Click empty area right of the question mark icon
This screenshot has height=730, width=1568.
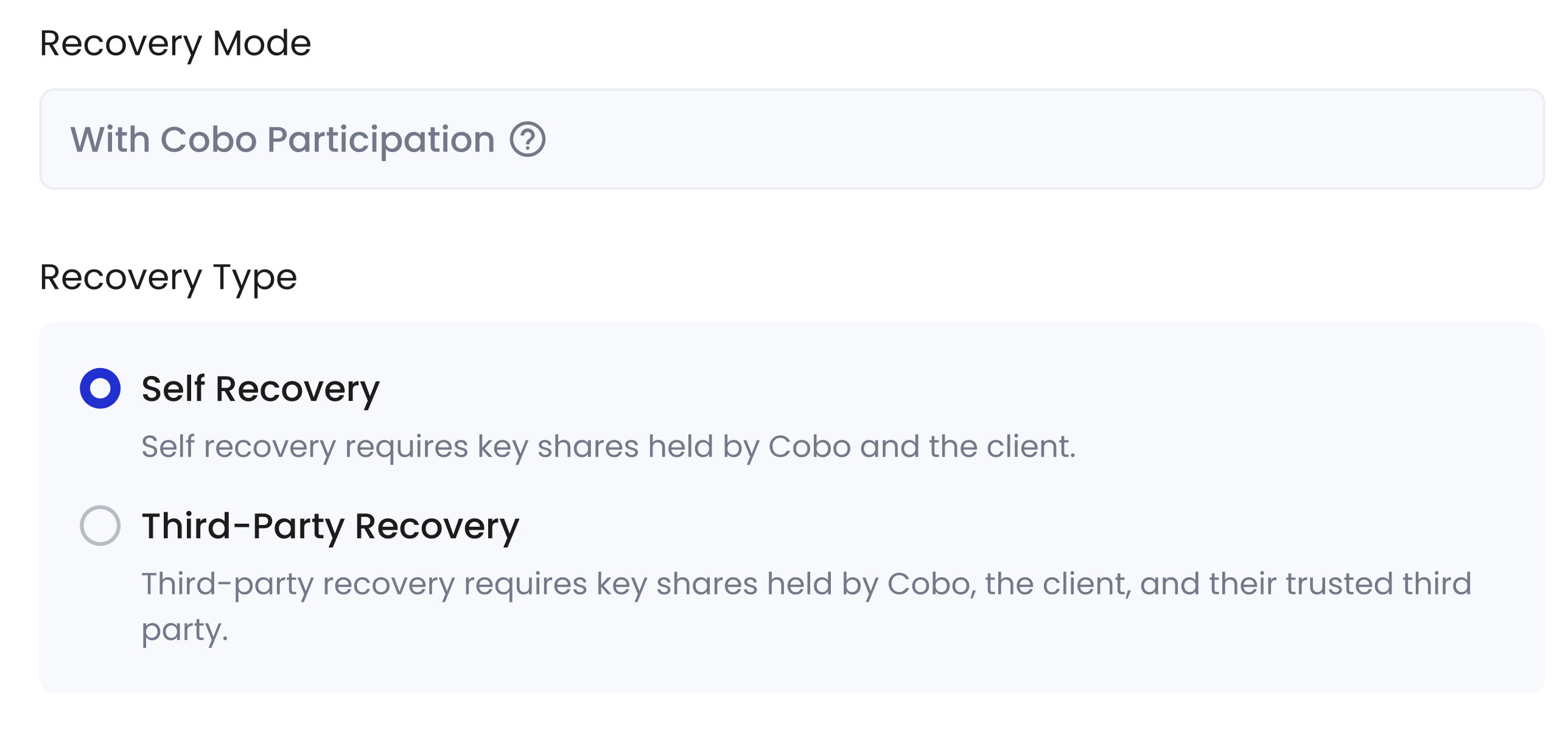tap(1035, 139)
